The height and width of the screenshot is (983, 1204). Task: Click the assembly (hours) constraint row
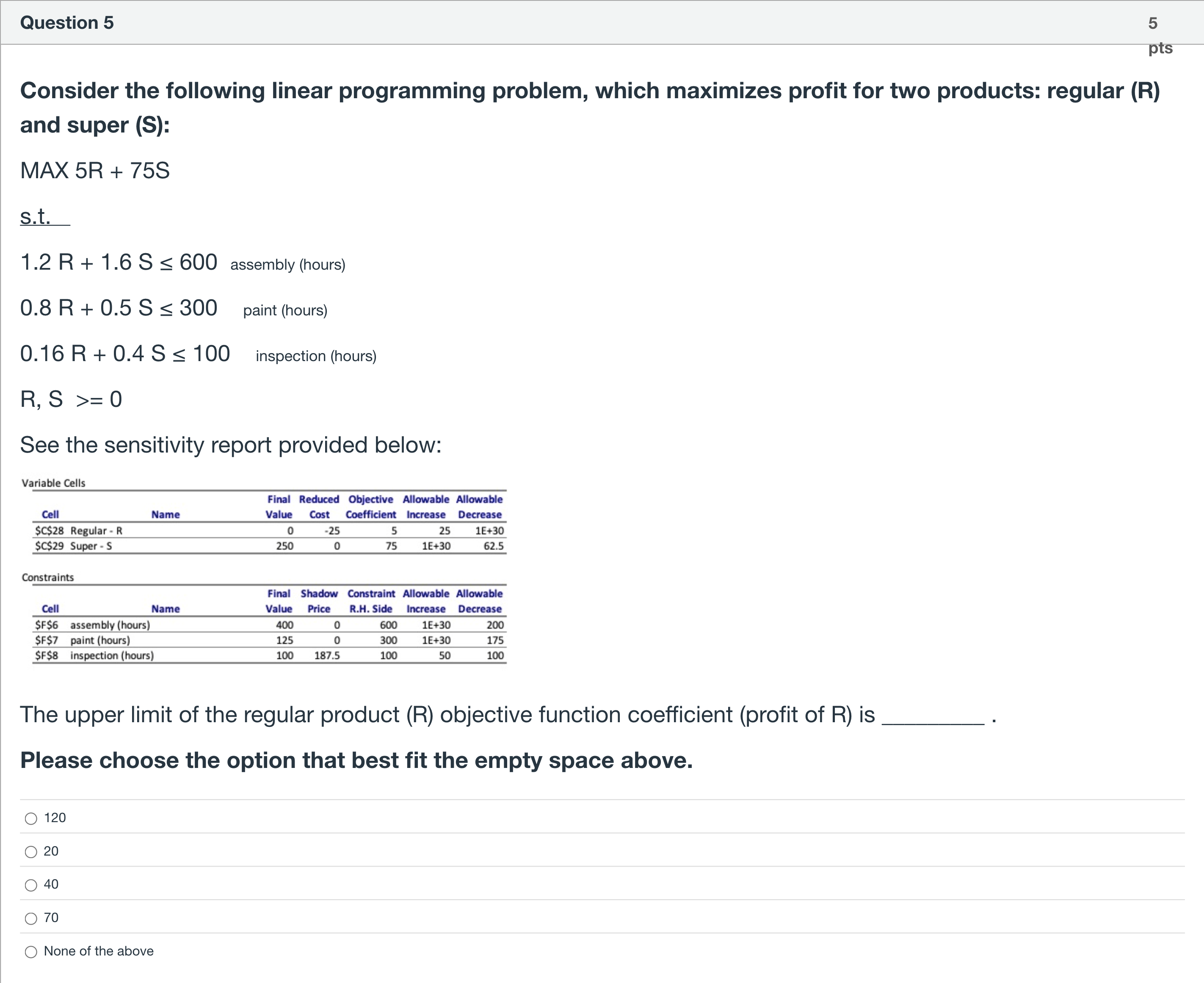[x=270, y=624]
